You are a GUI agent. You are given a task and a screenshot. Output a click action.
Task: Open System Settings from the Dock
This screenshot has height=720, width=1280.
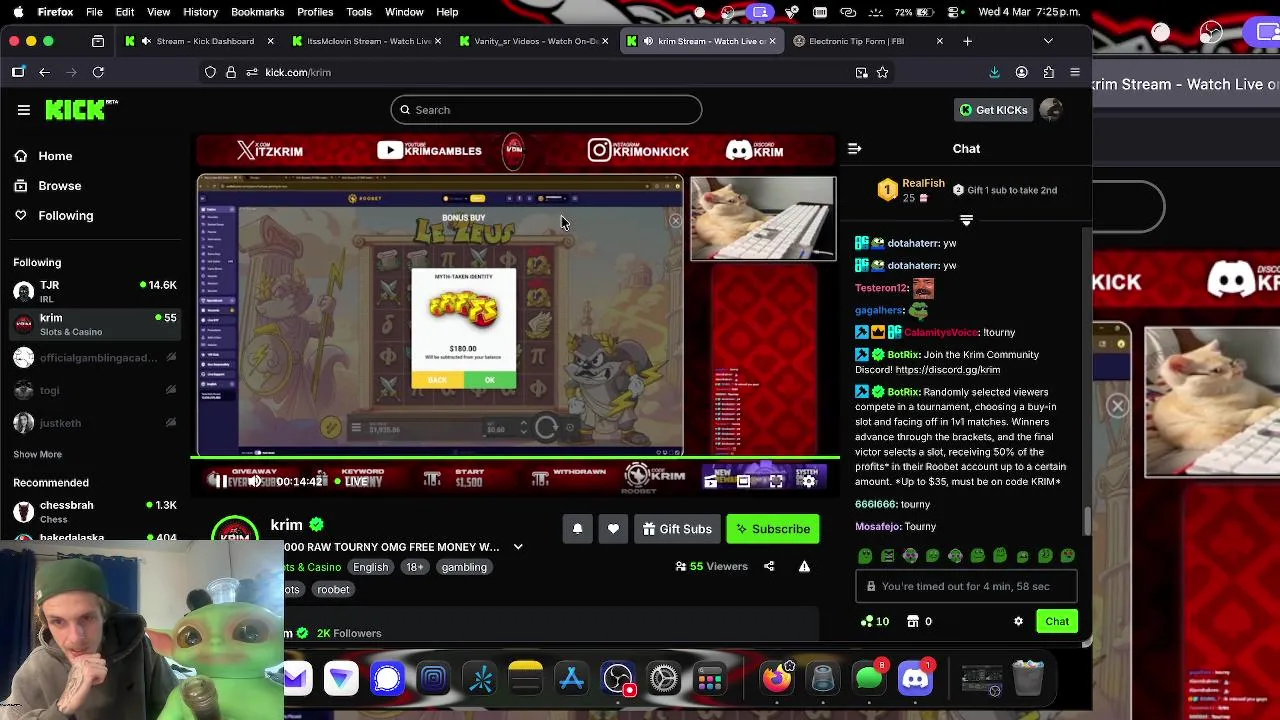(x=664, y=679)
